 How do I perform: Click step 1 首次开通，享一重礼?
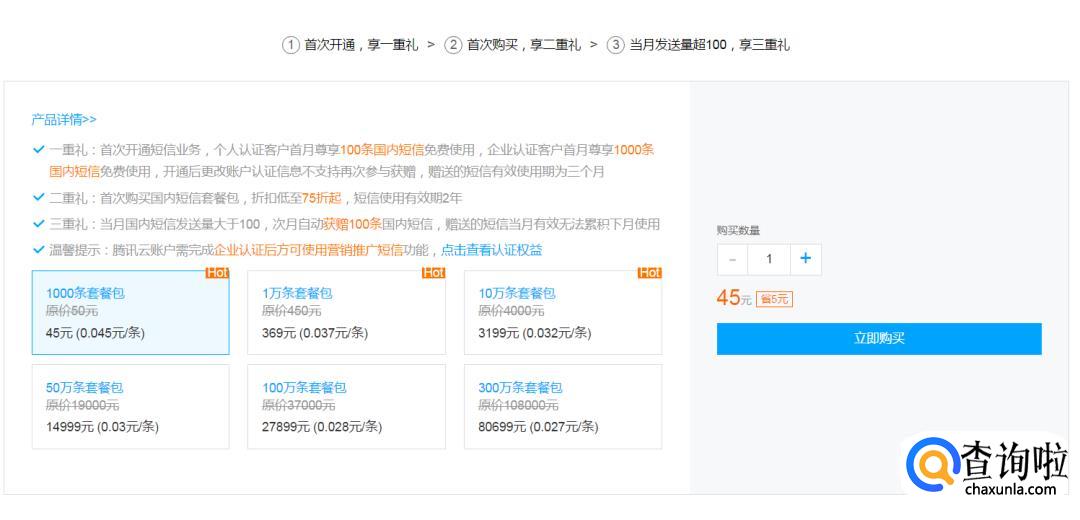tap(351, 45)
